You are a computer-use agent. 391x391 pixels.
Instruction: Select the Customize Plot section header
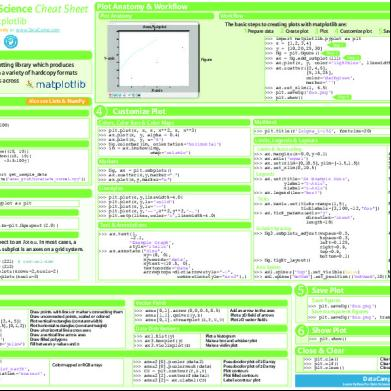(x=139, y=112)
